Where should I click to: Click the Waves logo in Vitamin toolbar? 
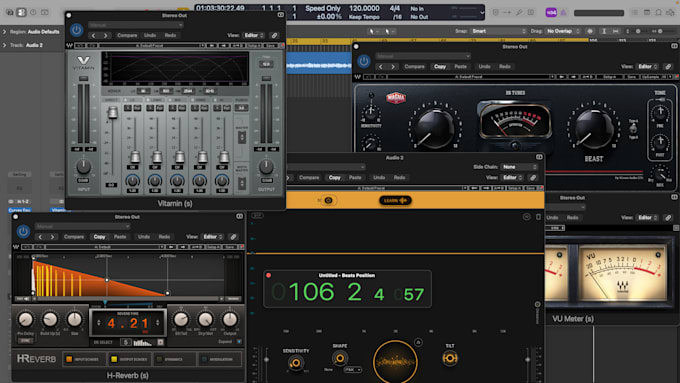(x=69, y=45)
